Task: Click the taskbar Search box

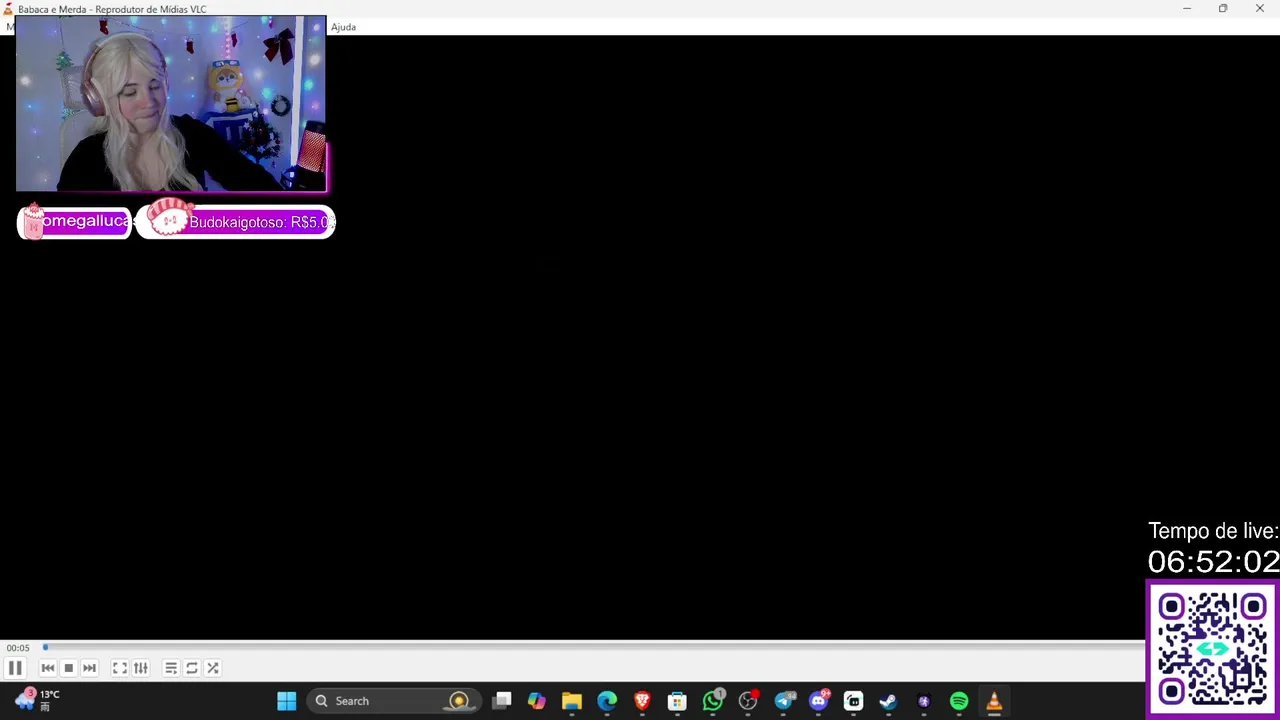Action: point(393,701)
